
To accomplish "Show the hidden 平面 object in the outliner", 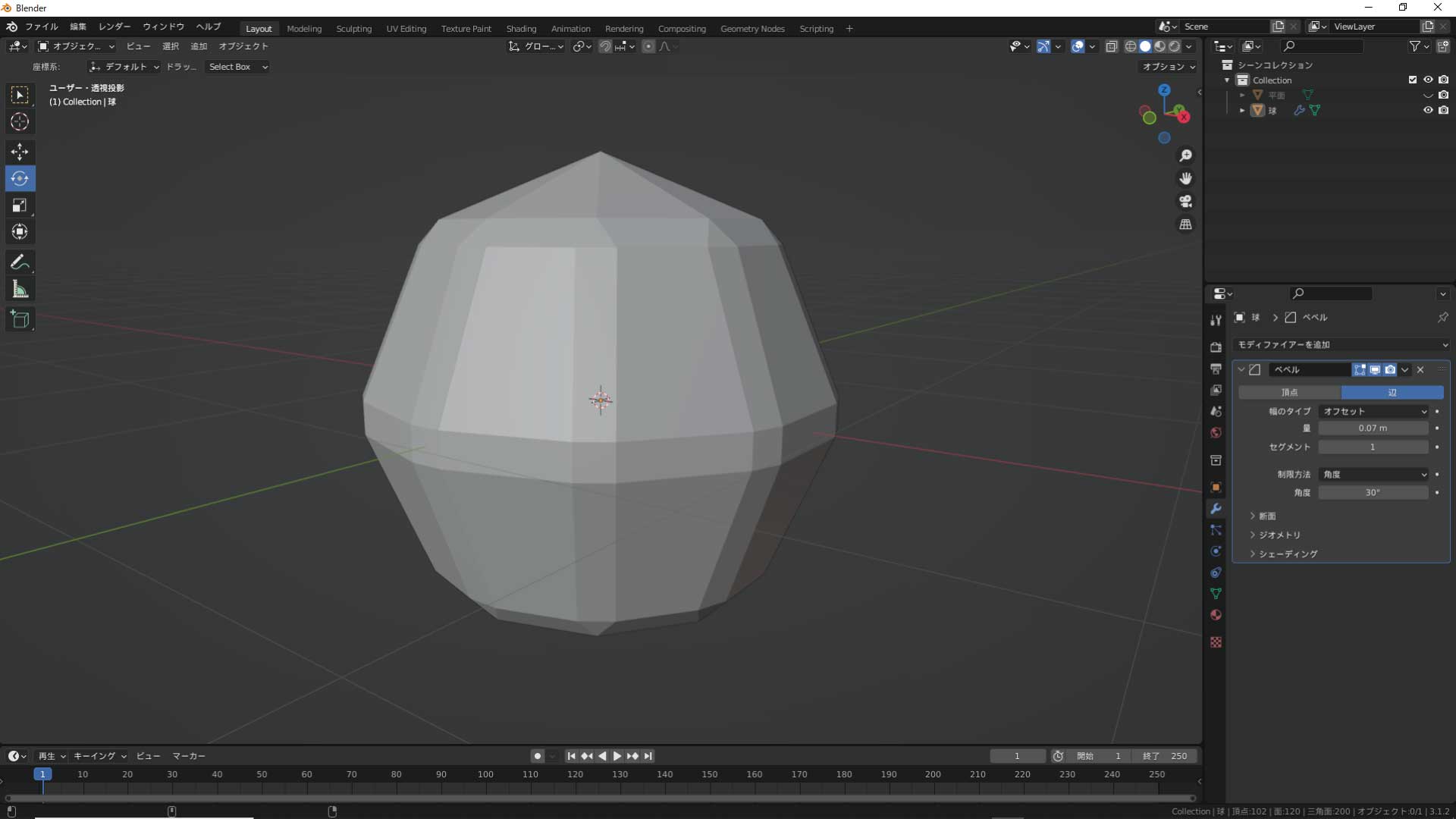I will [x=1428, y=95].
